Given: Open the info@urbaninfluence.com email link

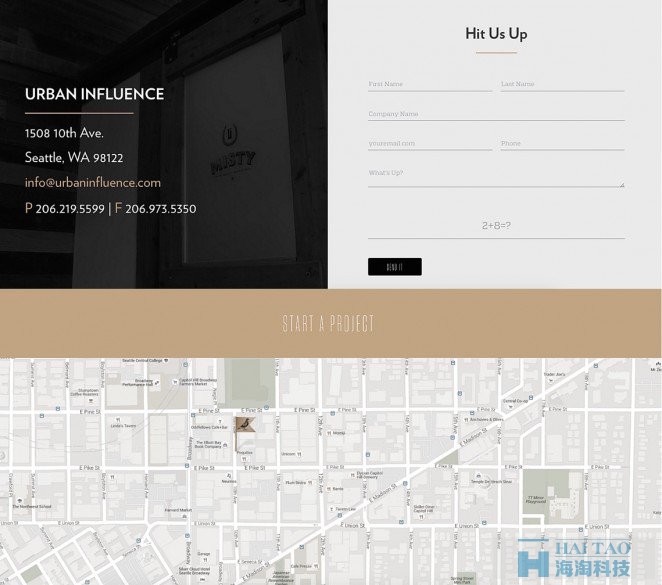Looking at the screenshot, I should pyautogui.click(x=92, y=183).
